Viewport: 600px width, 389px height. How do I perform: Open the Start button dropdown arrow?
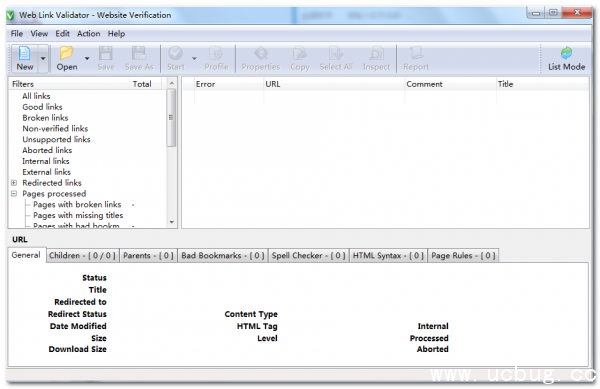(x=194, y=59)
